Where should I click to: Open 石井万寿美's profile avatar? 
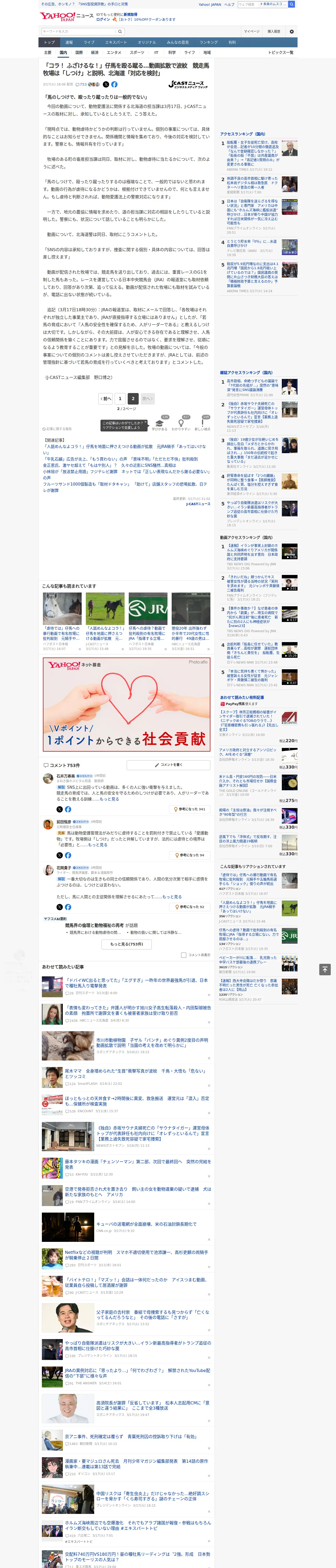click(x=48, y=778)
